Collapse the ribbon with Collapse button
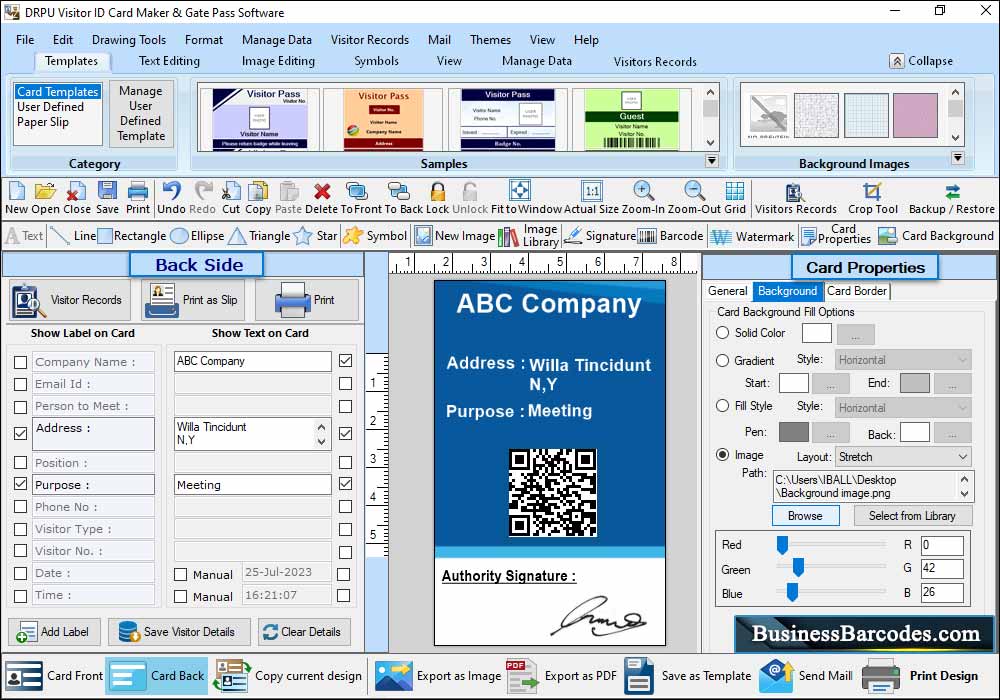Image resolution: width=1000 pixels, height=700 pixels. 922,61
